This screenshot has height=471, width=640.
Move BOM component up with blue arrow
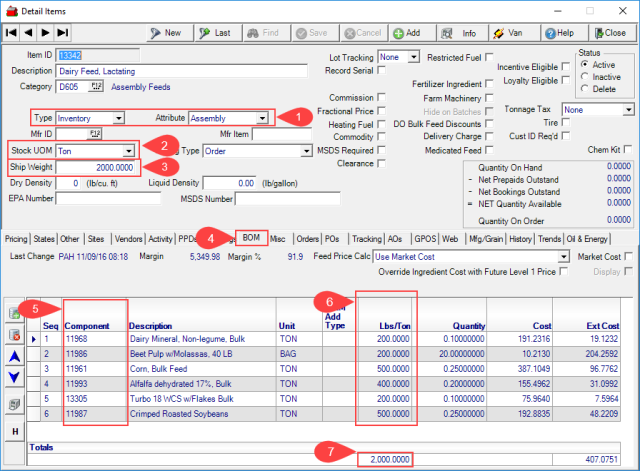pos(16,356)
